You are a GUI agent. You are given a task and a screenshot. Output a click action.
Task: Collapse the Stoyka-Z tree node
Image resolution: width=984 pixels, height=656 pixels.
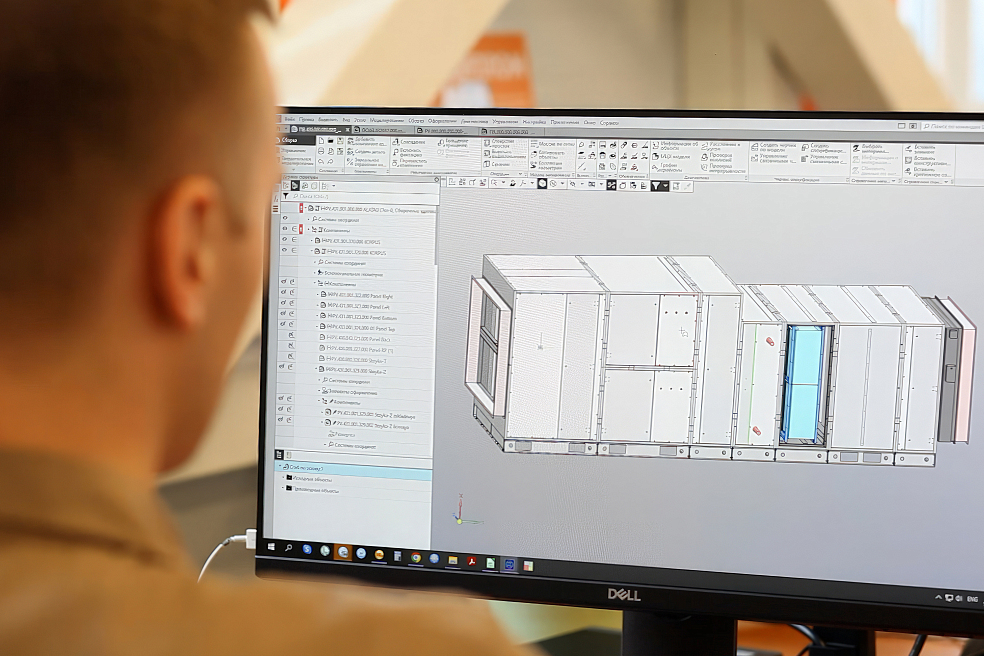click(x=316, y=369)
